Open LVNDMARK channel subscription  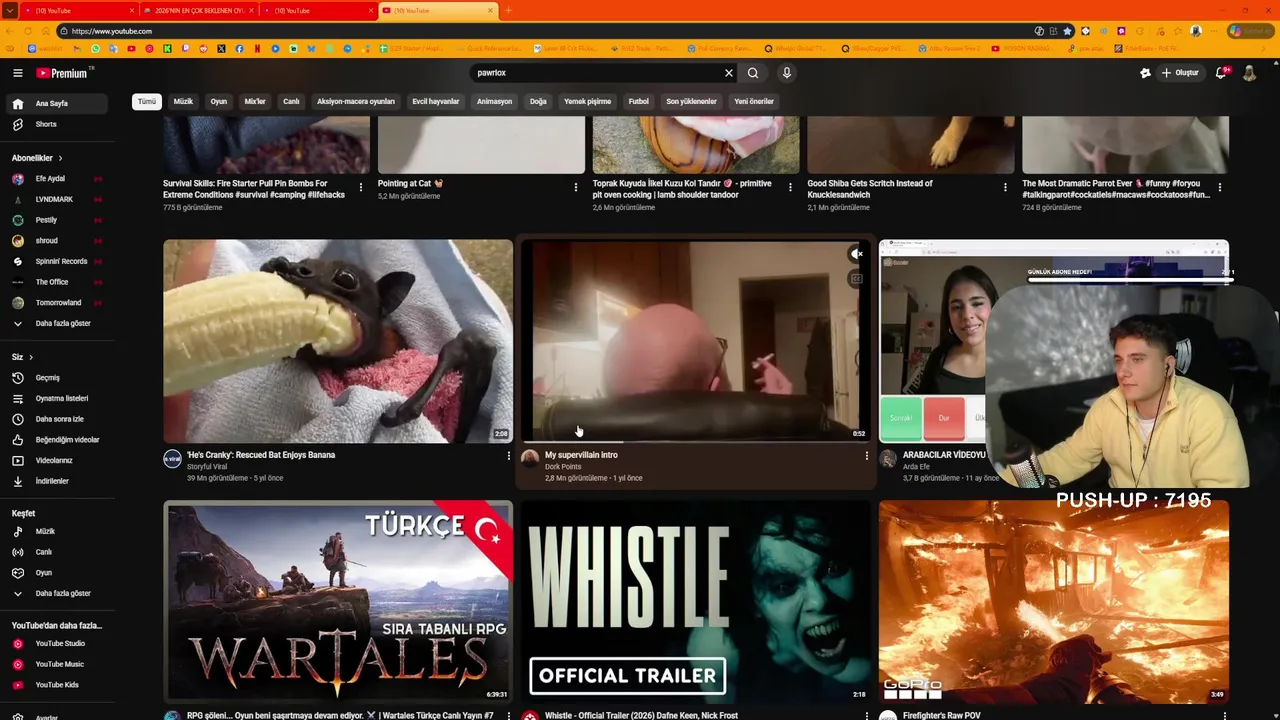[57, 199]
